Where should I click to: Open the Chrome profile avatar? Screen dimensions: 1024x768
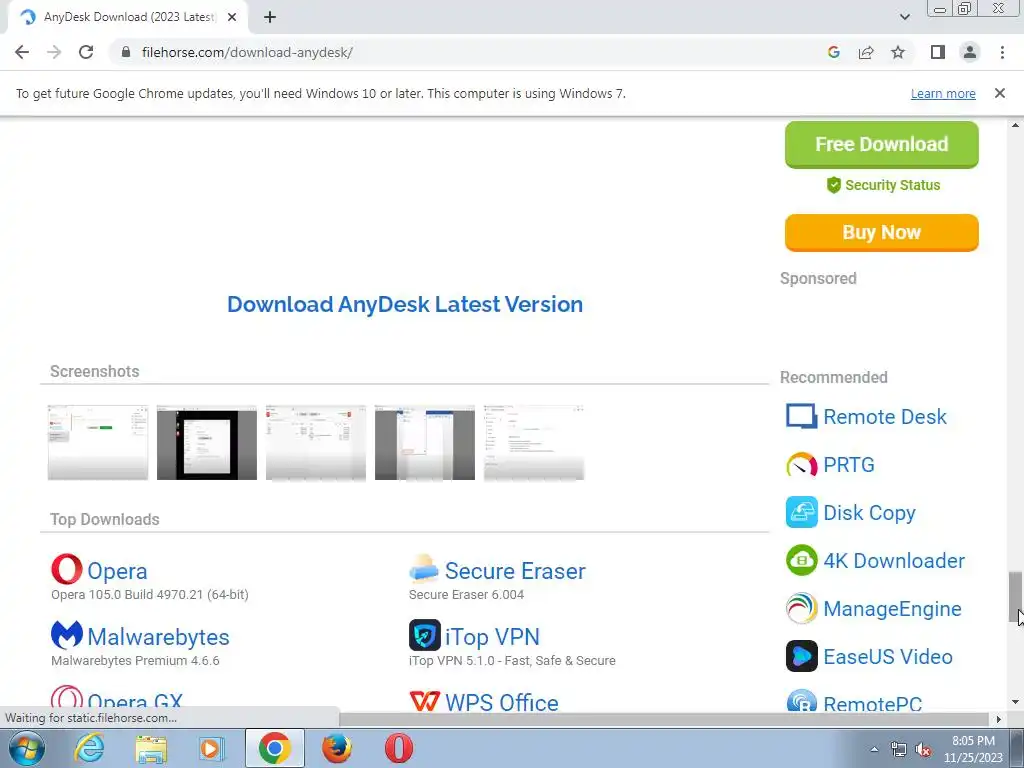[970, 52]
